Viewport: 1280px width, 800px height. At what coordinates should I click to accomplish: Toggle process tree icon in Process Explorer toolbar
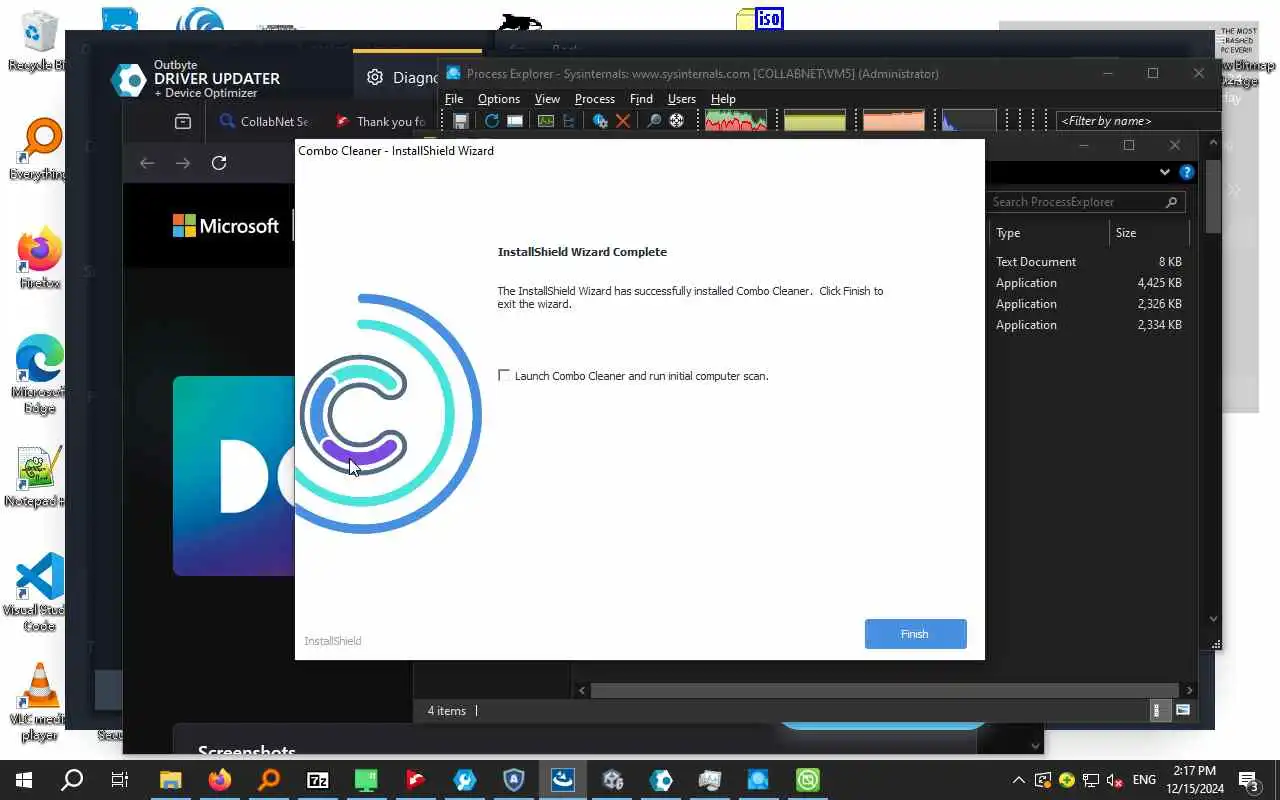(x=569, y=121)
